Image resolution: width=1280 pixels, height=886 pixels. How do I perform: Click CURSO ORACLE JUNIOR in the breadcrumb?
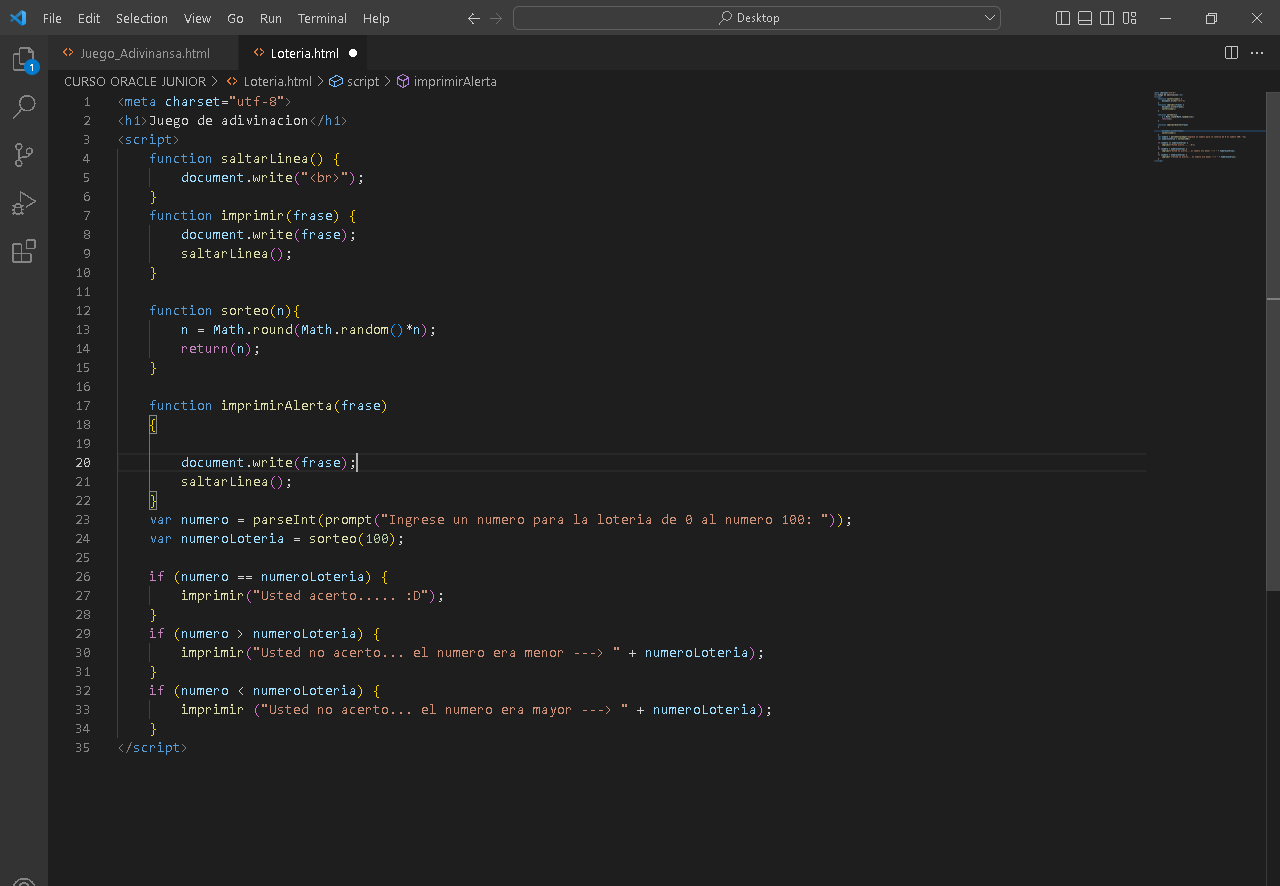(135, 82)
